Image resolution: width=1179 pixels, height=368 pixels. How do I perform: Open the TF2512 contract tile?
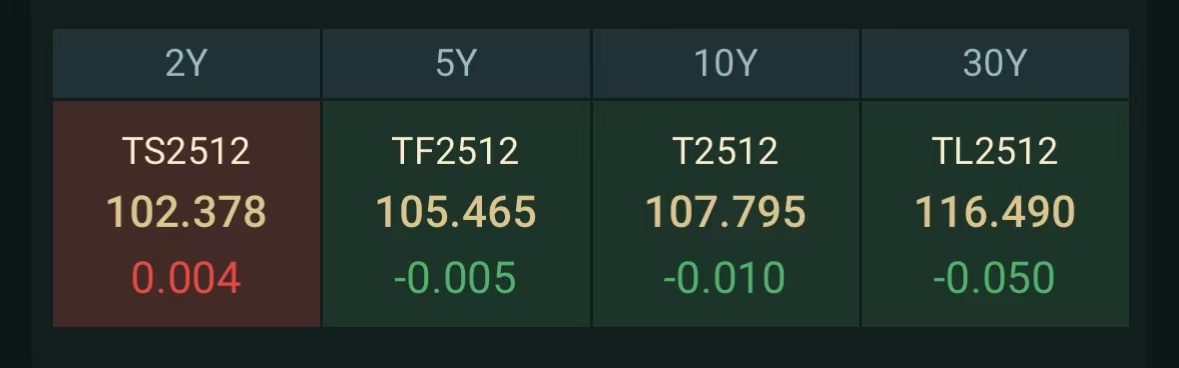click(x=456, y=214)
